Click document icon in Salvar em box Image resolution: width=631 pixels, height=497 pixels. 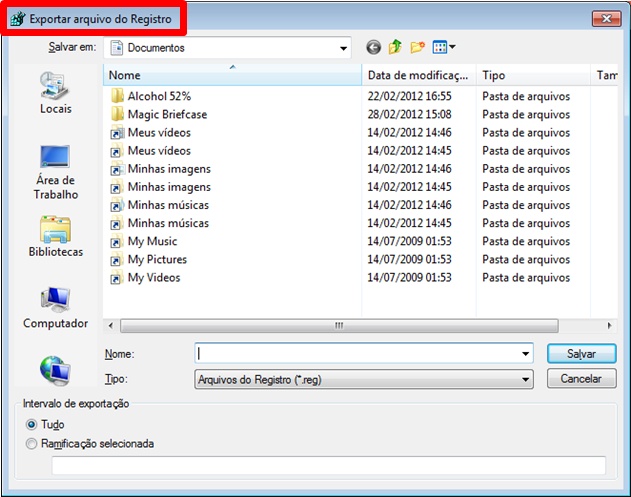pos(117,47)
